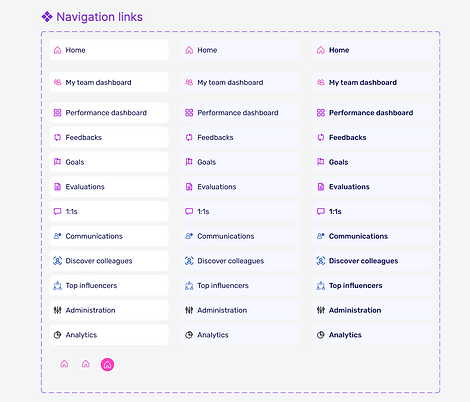This screenshot has width=470, height=402.
Task: Select bold 1:1s link in right column
Action: [x=372, y=211]
